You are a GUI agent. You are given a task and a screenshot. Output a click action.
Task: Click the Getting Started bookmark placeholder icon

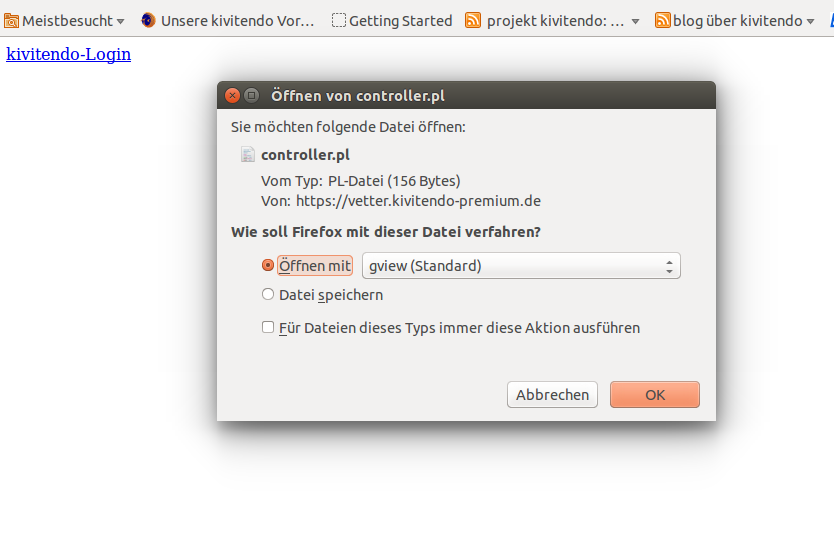coord(338,20)
